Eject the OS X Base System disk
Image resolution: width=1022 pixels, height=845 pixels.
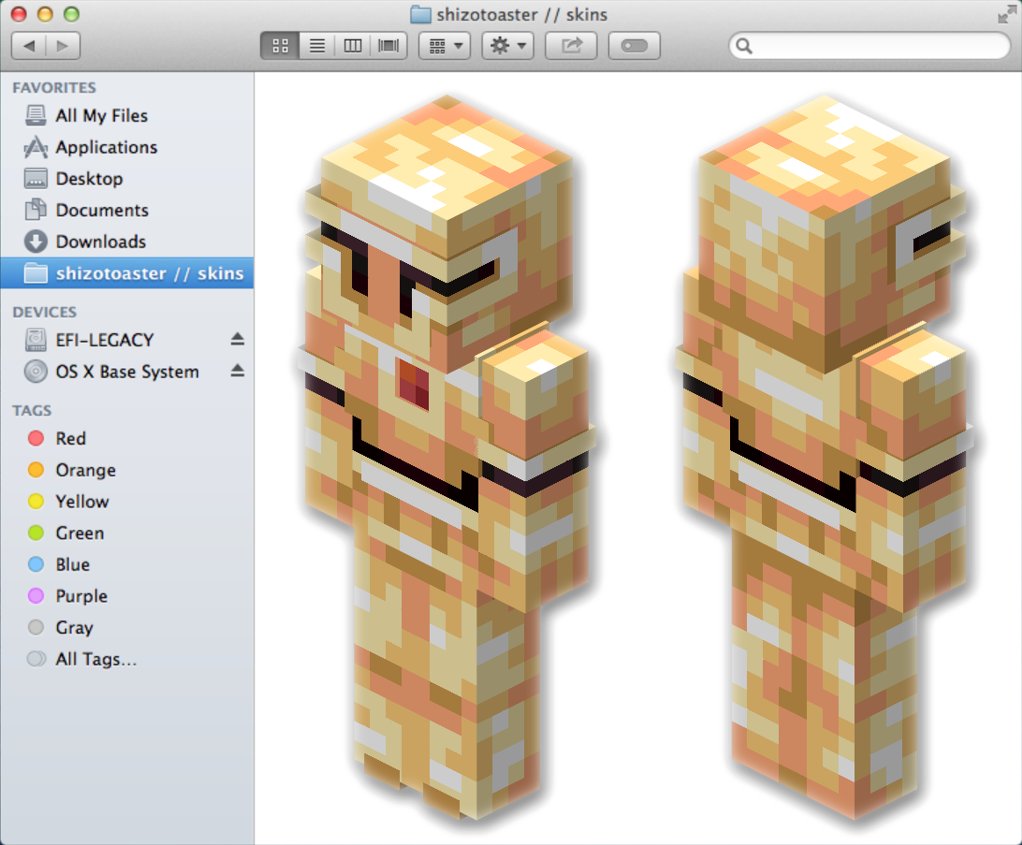pyautogui.click(x=237, y=370)
